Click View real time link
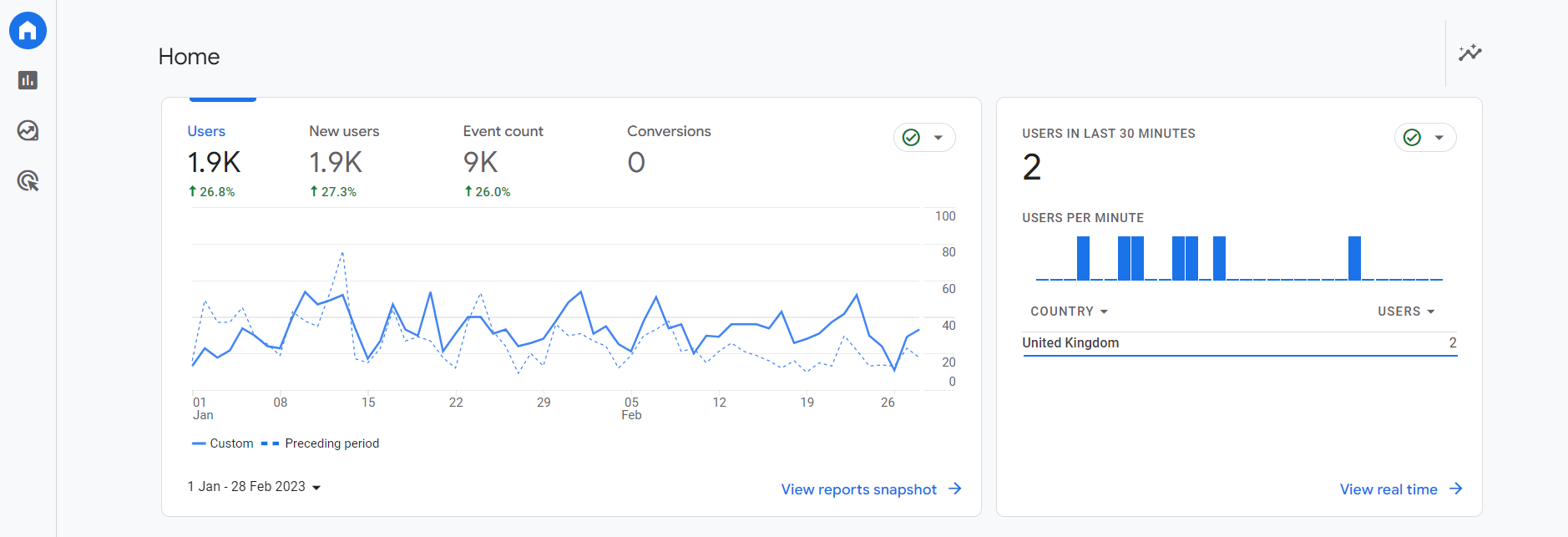Viewport: 1568px width, 537px height. pyautogui.click(x=1388, y=489)
